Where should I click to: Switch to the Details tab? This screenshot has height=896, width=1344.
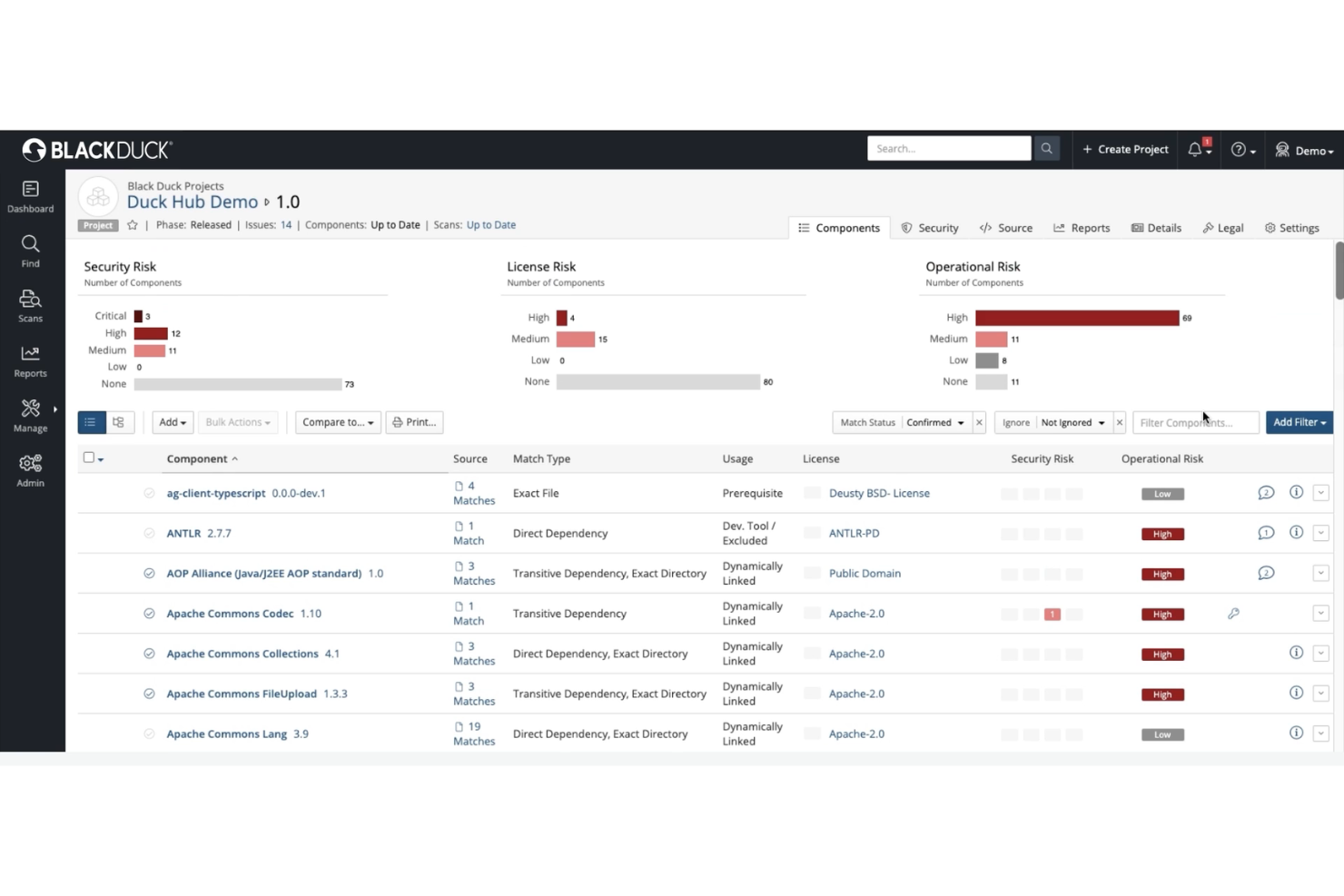(x=1156, y=228)
